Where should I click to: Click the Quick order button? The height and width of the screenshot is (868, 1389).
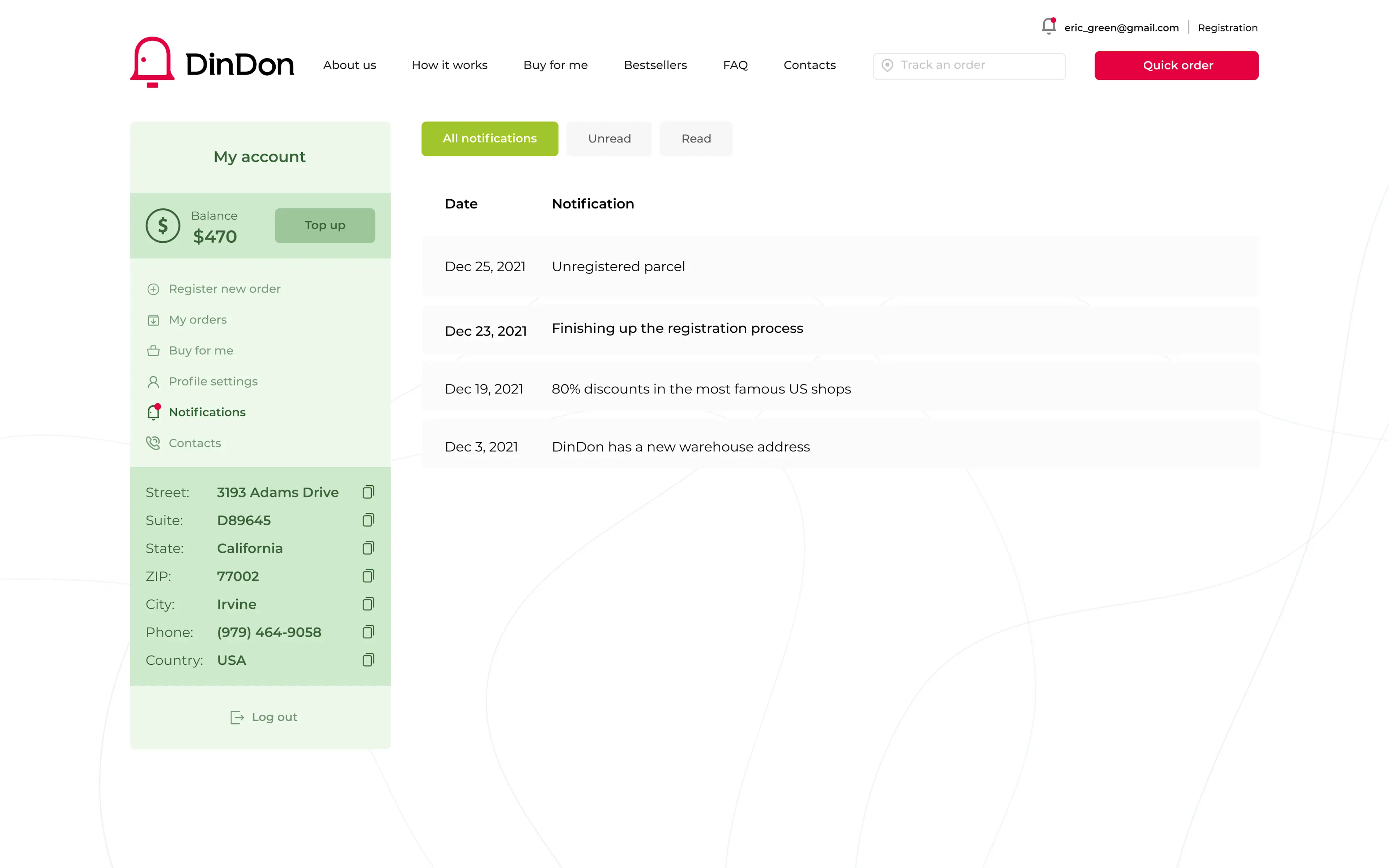pyautogui.click(x=1176, y=65)
